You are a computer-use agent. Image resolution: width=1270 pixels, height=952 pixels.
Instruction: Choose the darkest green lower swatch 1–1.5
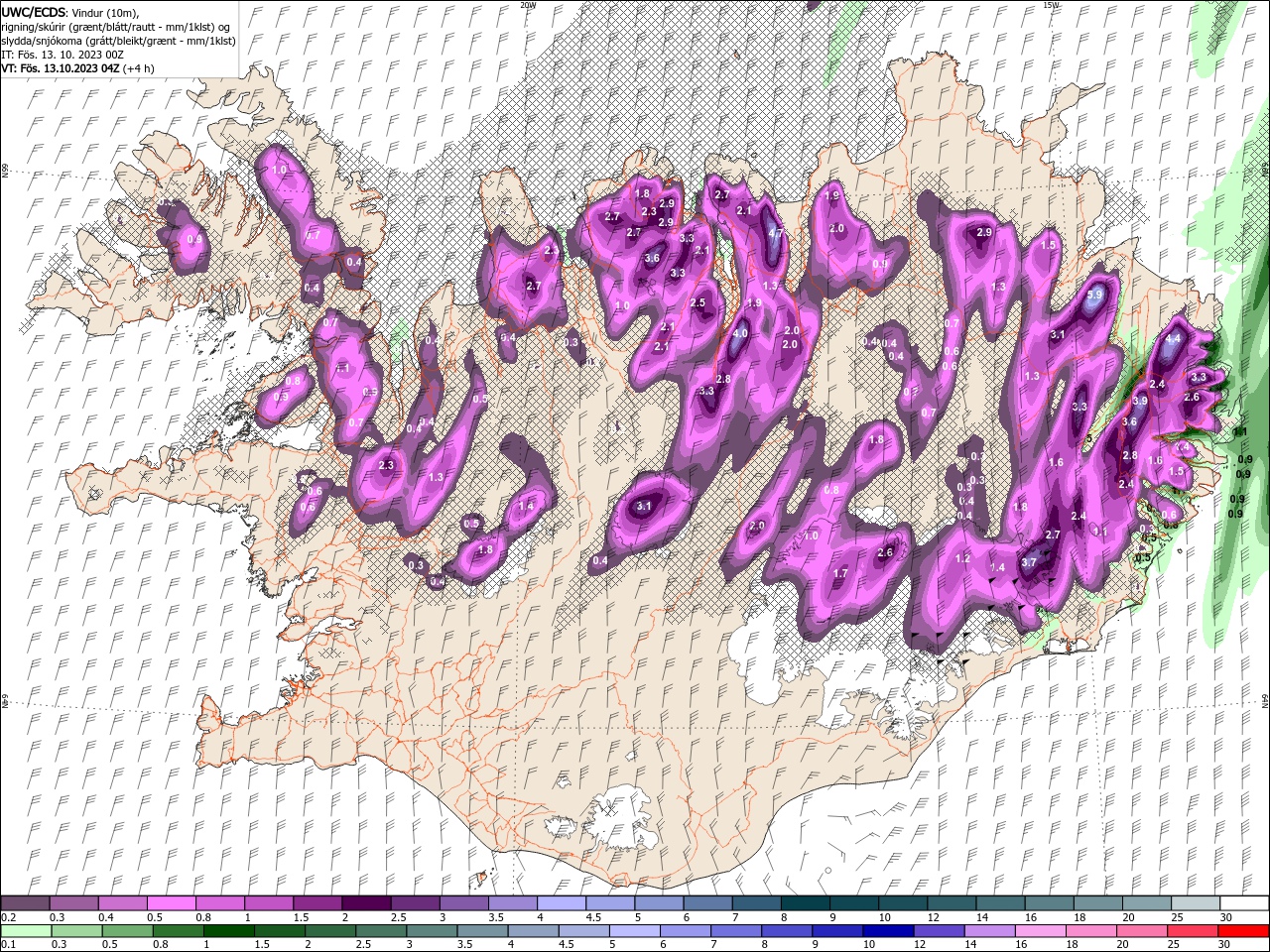(229, 931)
